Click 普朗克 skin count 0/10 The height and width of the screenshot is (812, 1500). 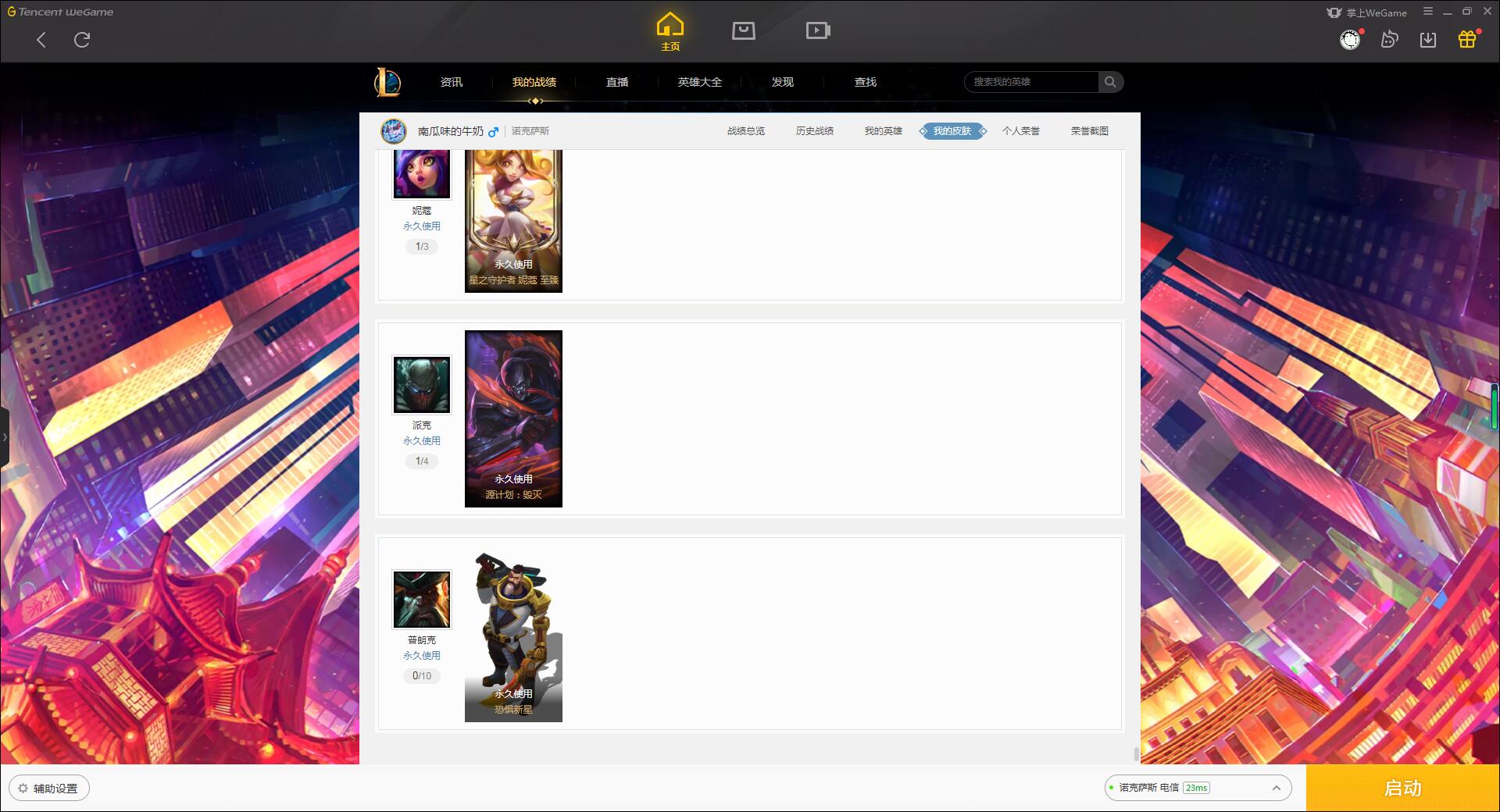[x=422, y=676]
